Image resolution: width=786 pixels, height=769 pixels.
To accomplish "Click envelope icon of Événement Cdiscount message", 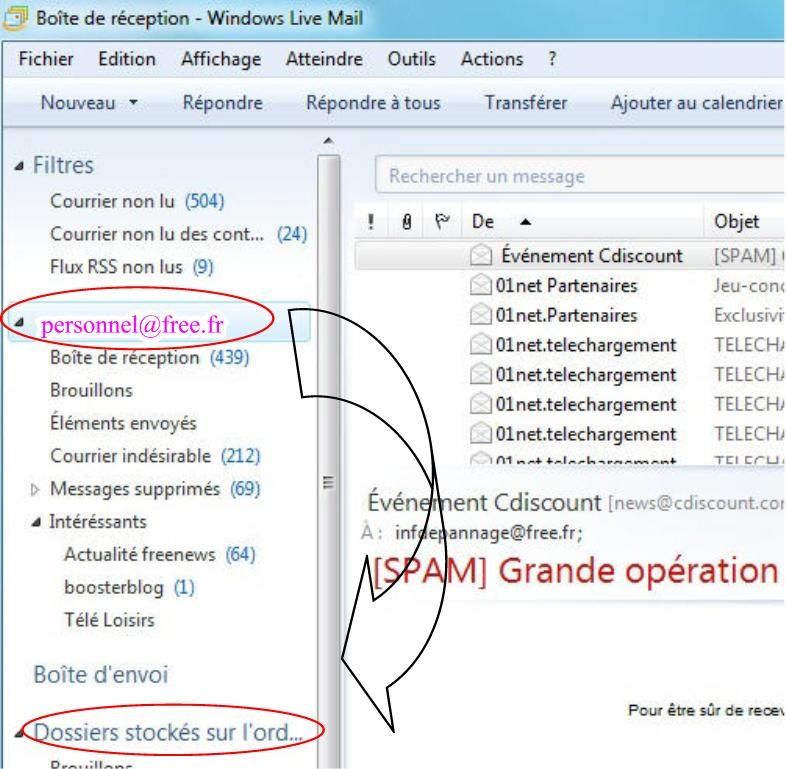I will click(481, 256).
